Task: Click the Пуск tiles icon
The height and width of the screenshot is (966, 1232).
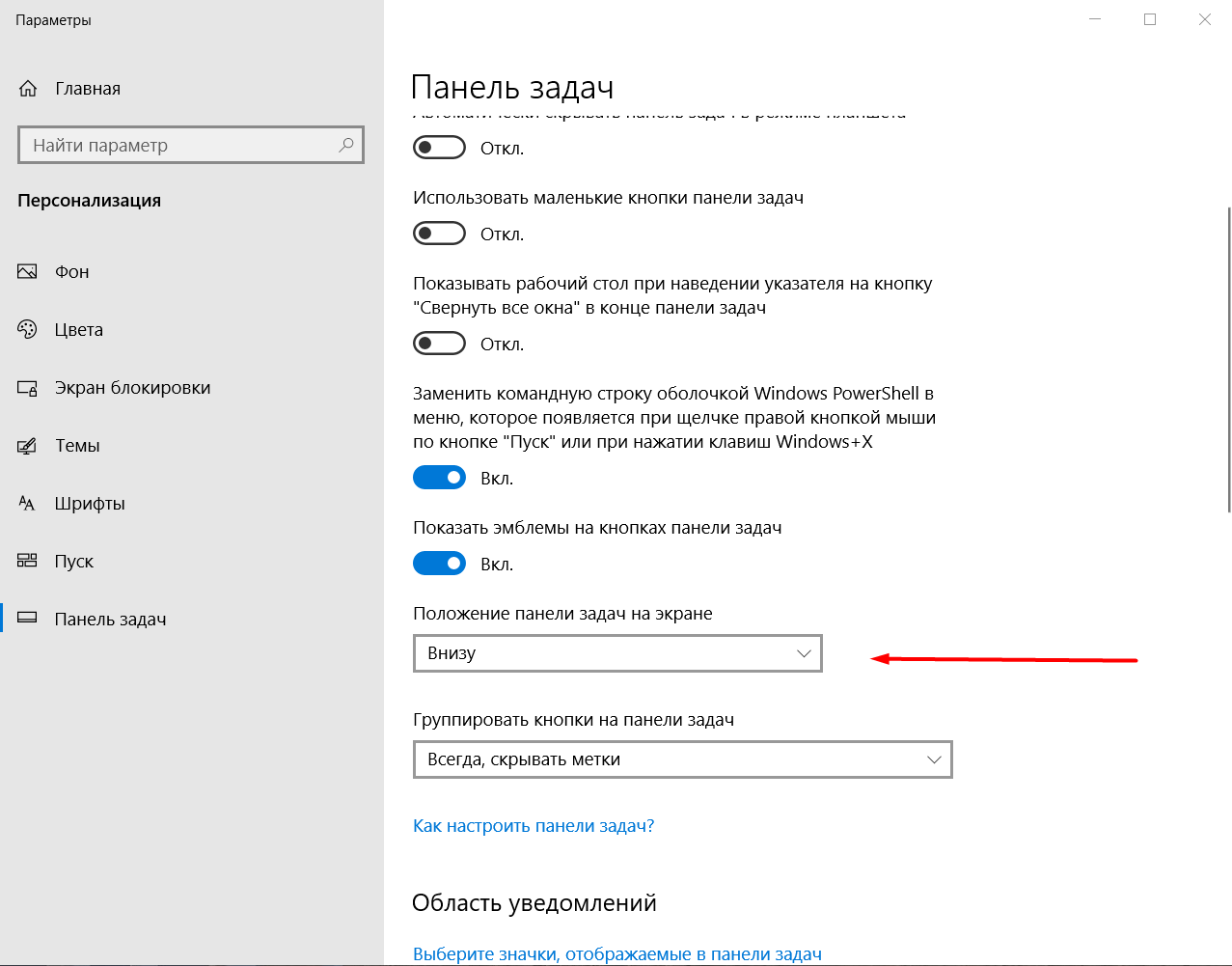Action: [27, 561]
